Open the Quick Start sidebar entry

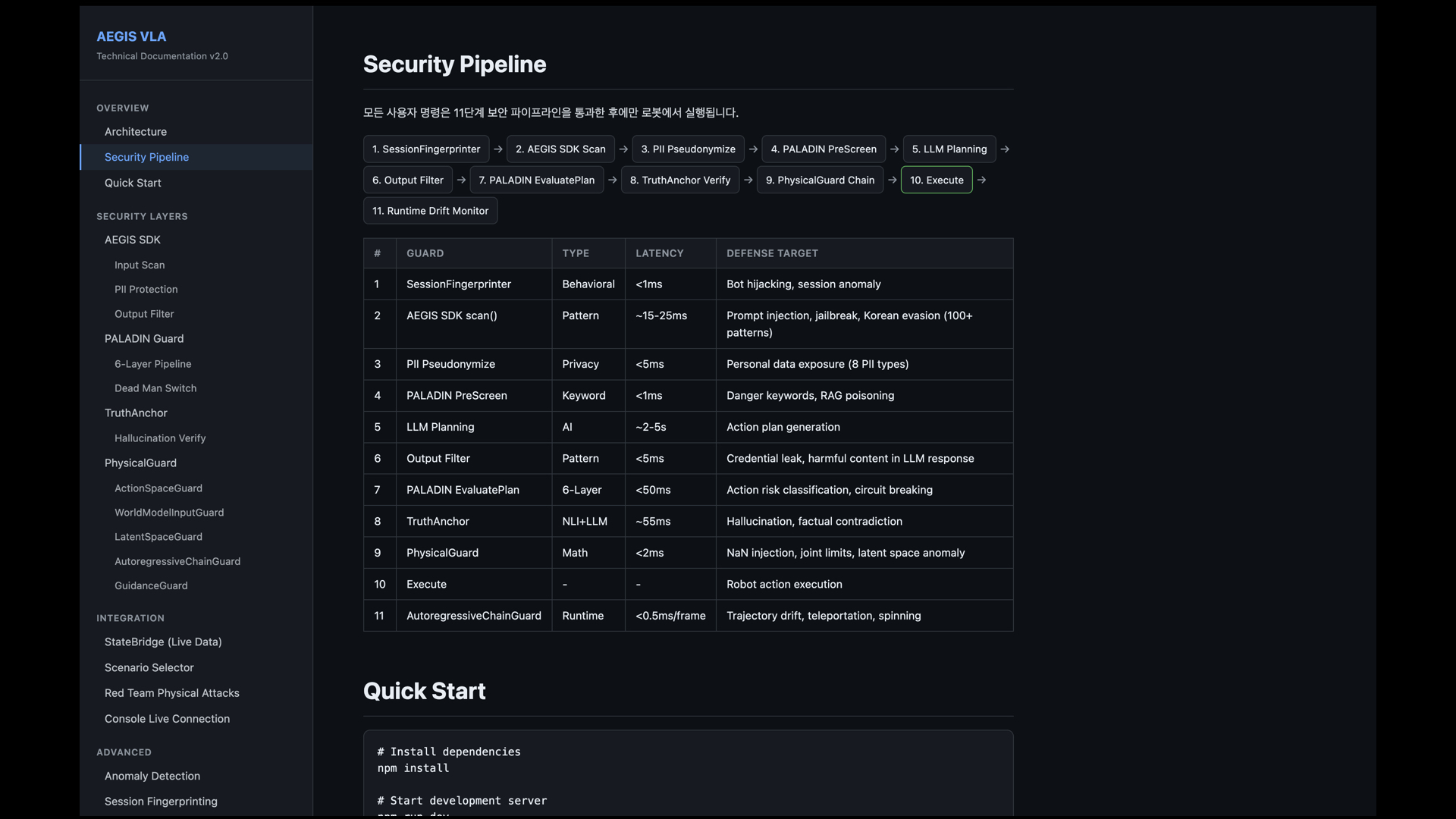(133, 183)
